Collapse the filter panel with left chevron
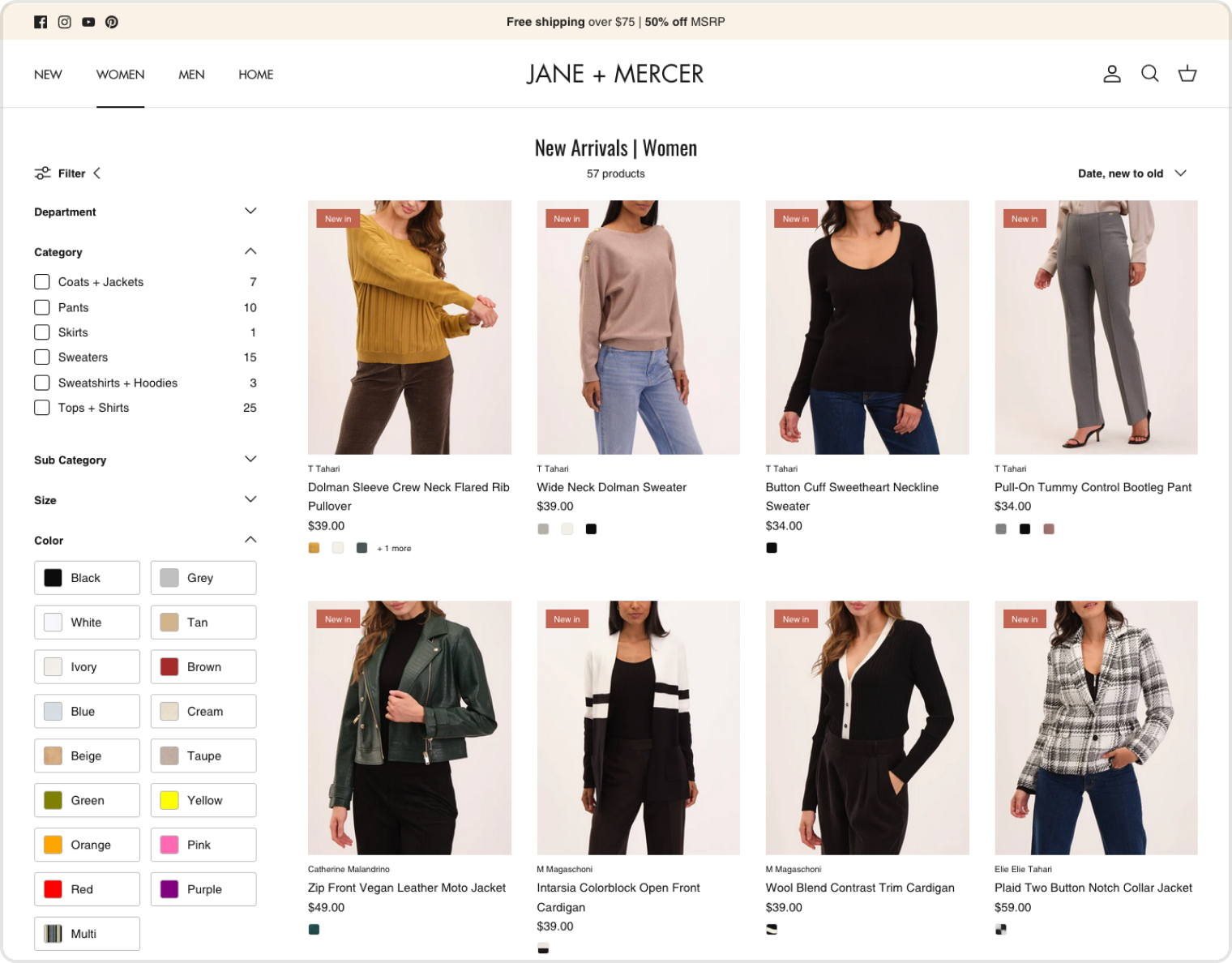The image size is (1232, 963). click(x=97, y=173)
